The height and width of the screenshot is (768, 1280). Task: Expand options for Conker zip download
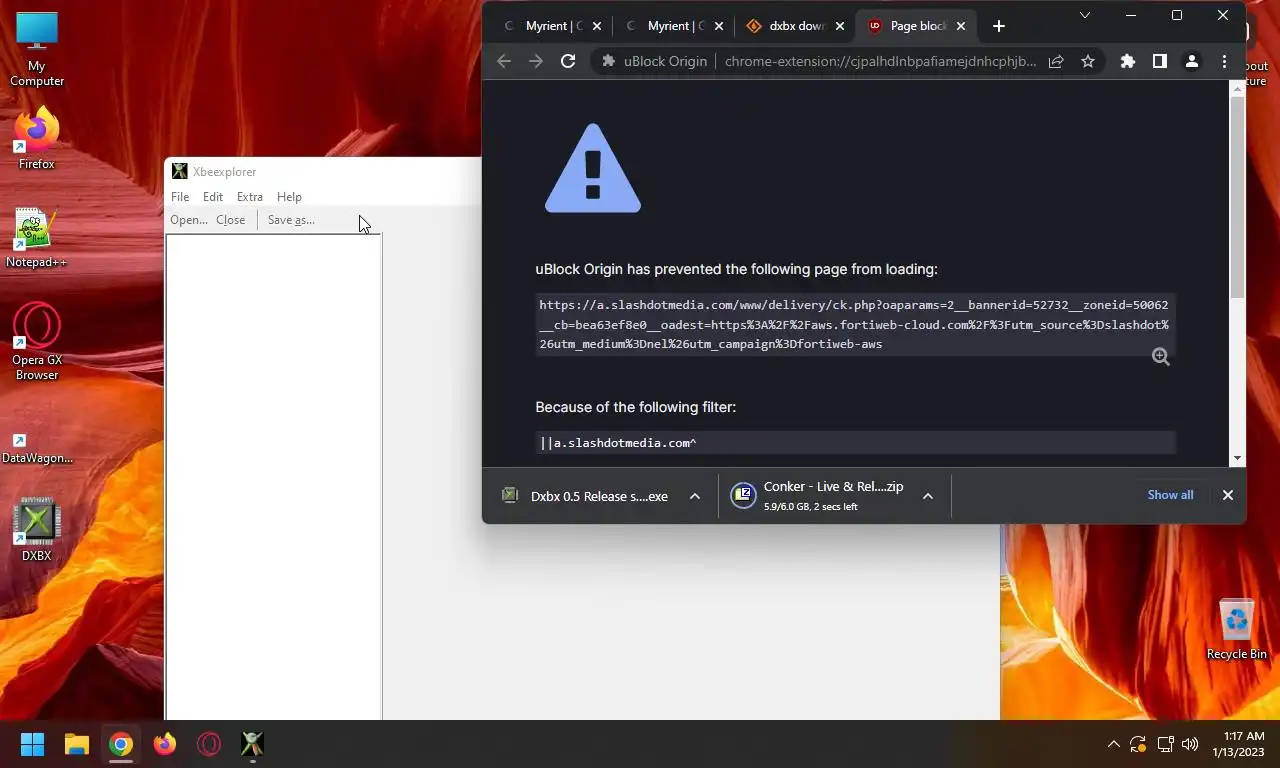pyautogui.click(x=928, y=496)
